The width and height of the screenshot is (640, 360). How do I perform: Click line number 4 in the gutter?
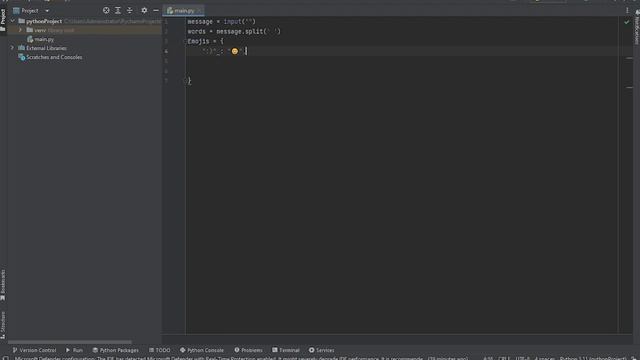(166, 51)
